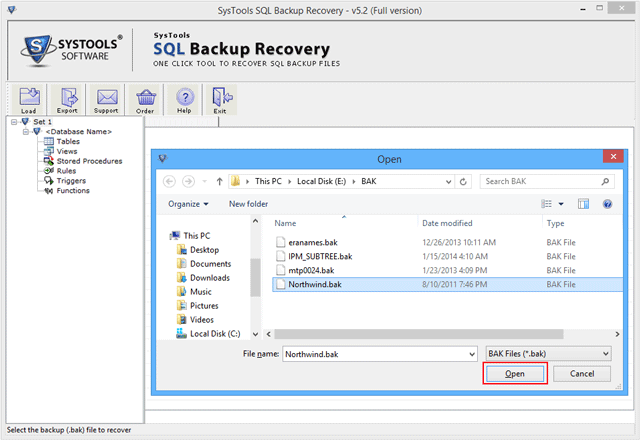The image size is (640, 440).
Task: Select Stored Procedures in the tree
Action: coord(89,161)
